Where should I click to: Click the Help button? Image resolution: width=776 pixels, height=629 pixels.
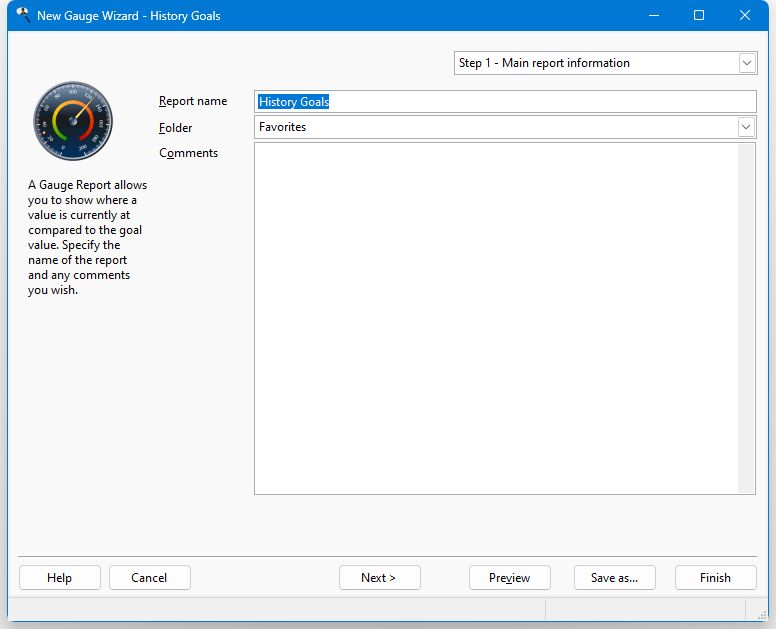click(x=60, y=578)
